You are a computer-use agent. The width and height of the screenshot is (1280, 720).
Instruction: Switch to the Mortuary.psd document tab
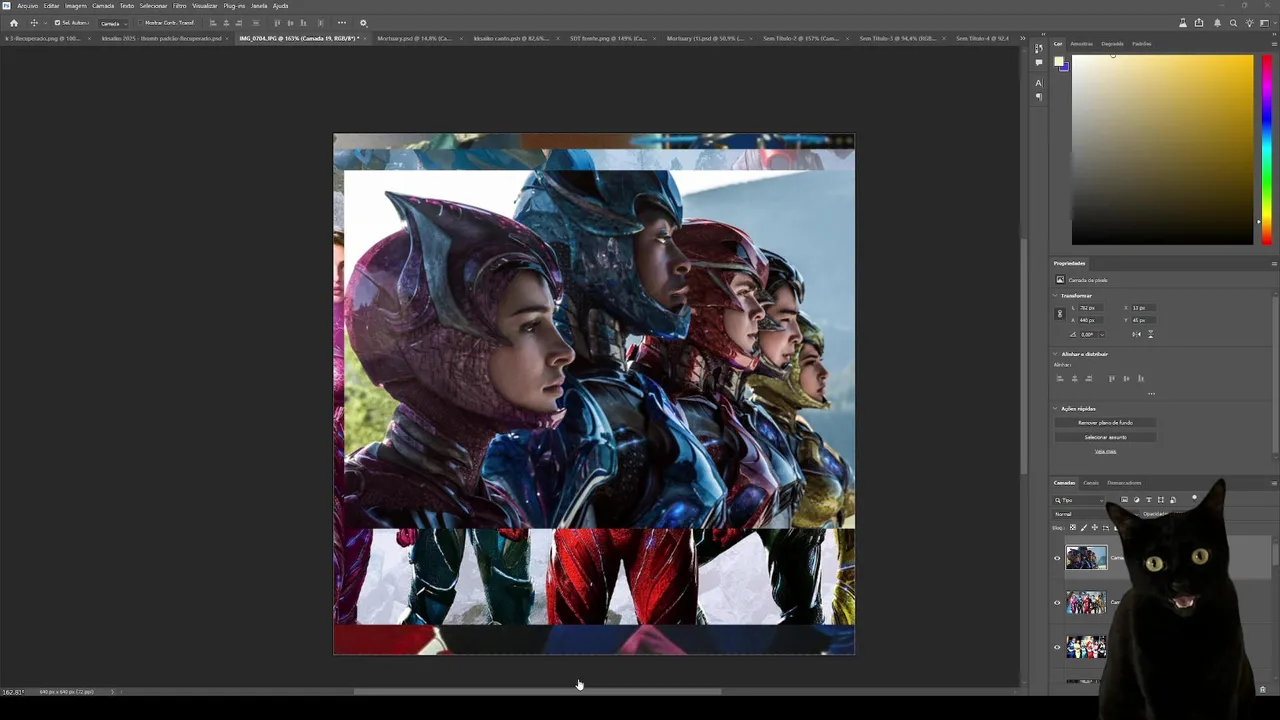(x=414, y=39)
